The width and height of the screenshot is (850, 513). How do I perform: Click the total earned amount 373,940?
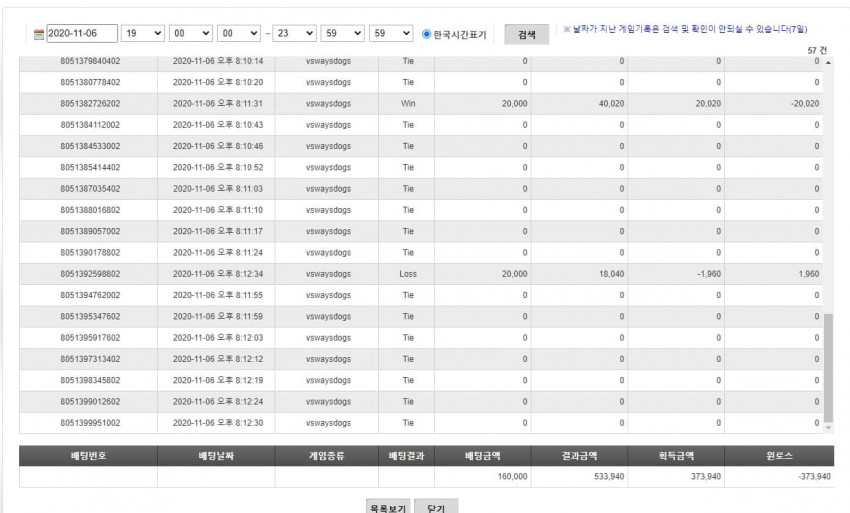706,477
